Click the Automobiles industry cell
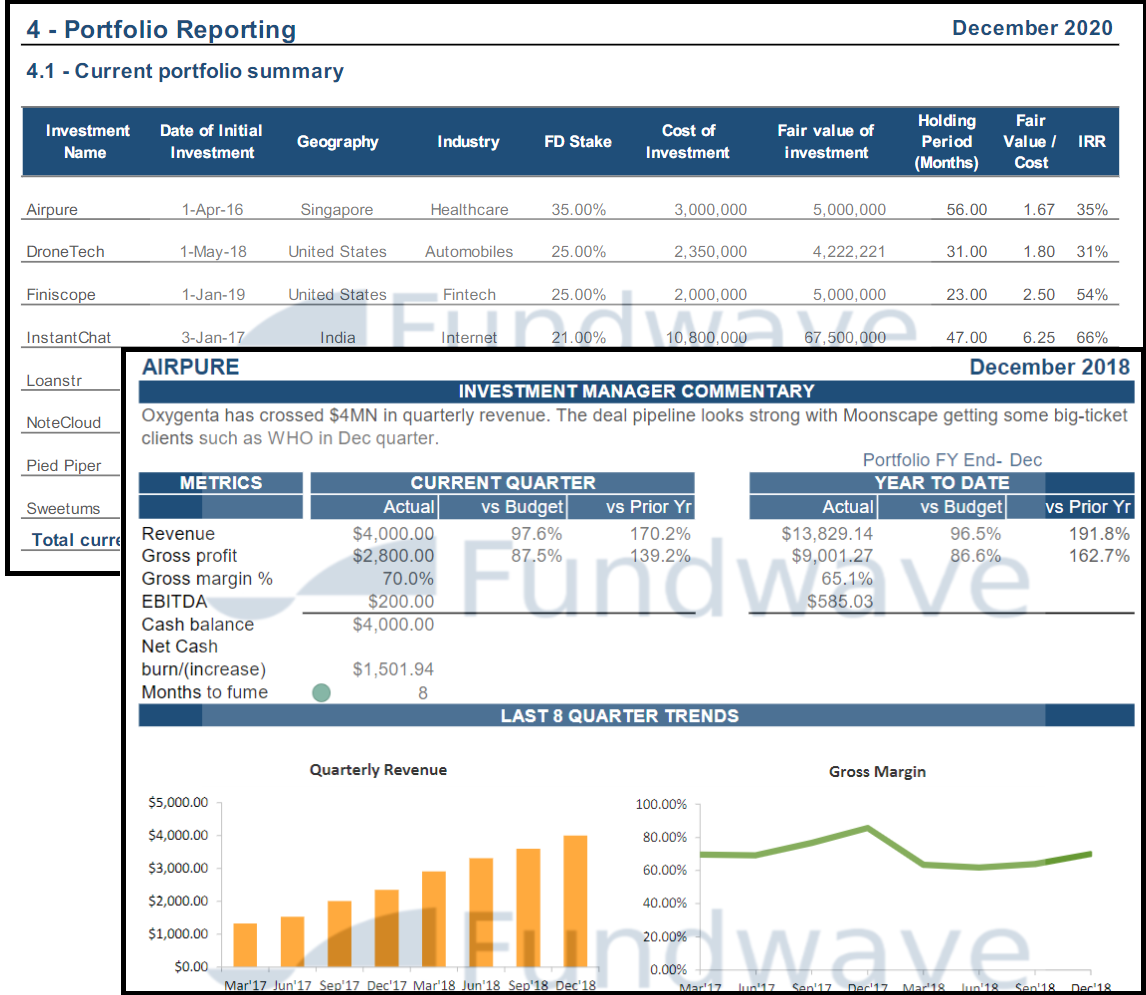The image size is (1146, 995). [x=469, y=252]
